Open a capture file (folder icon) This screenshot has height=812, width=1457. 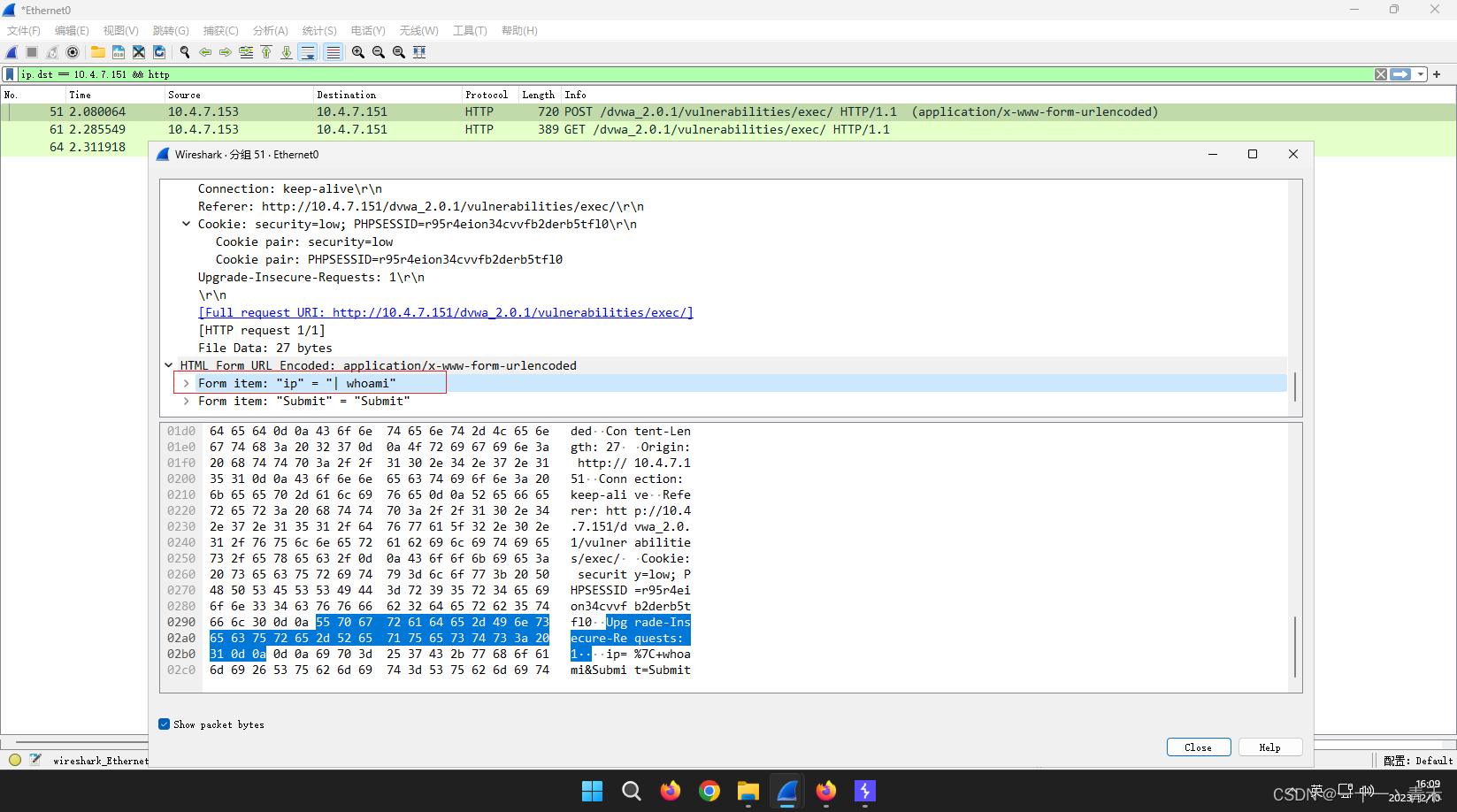click(97, 52)
